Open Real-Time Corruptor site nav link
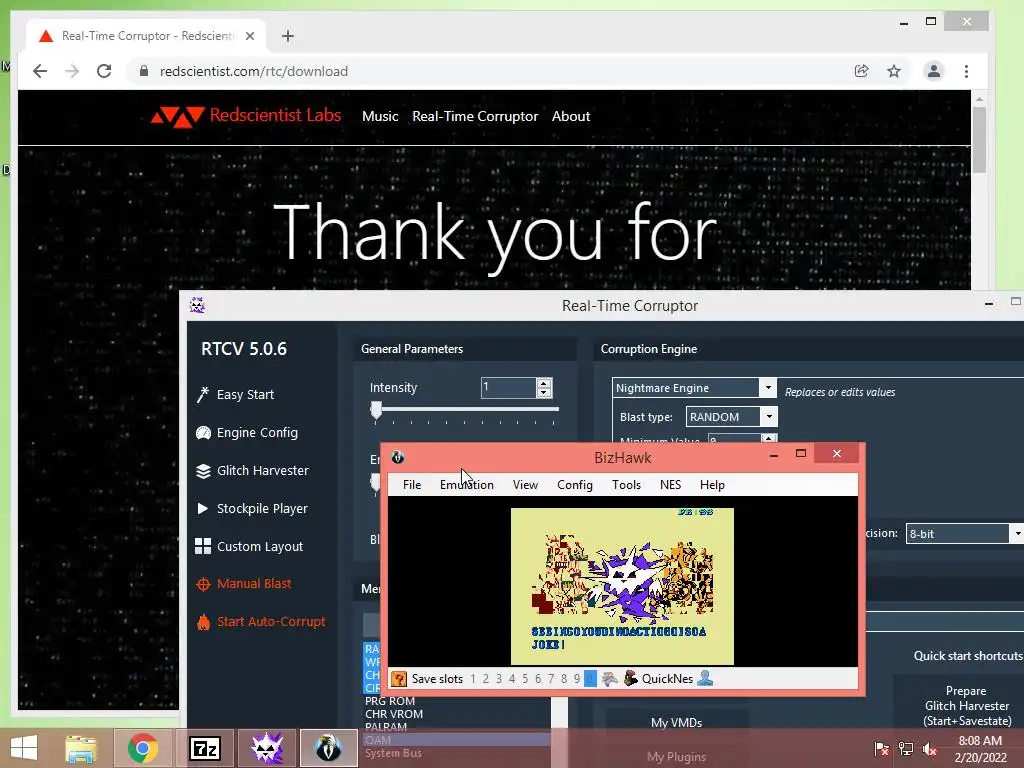The height and width of the screenshot is (768, 1024). click(x=475, y=116)
